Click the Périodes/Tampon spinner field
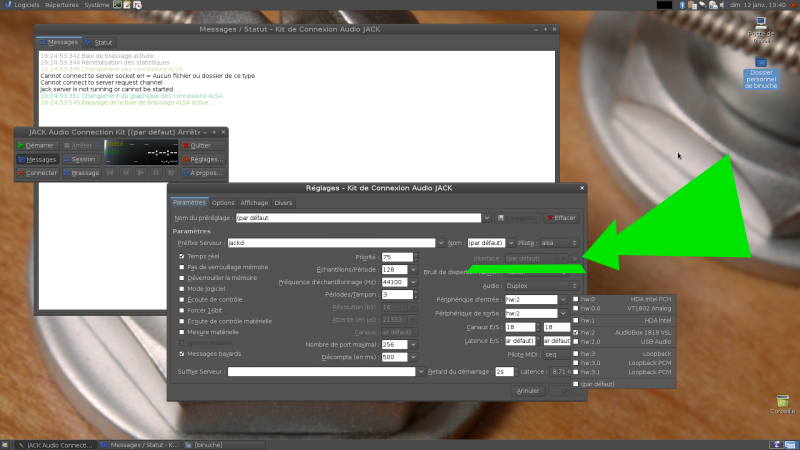Image resolution: width=800 pixels, height=450 pixels. tap(399, 294)
